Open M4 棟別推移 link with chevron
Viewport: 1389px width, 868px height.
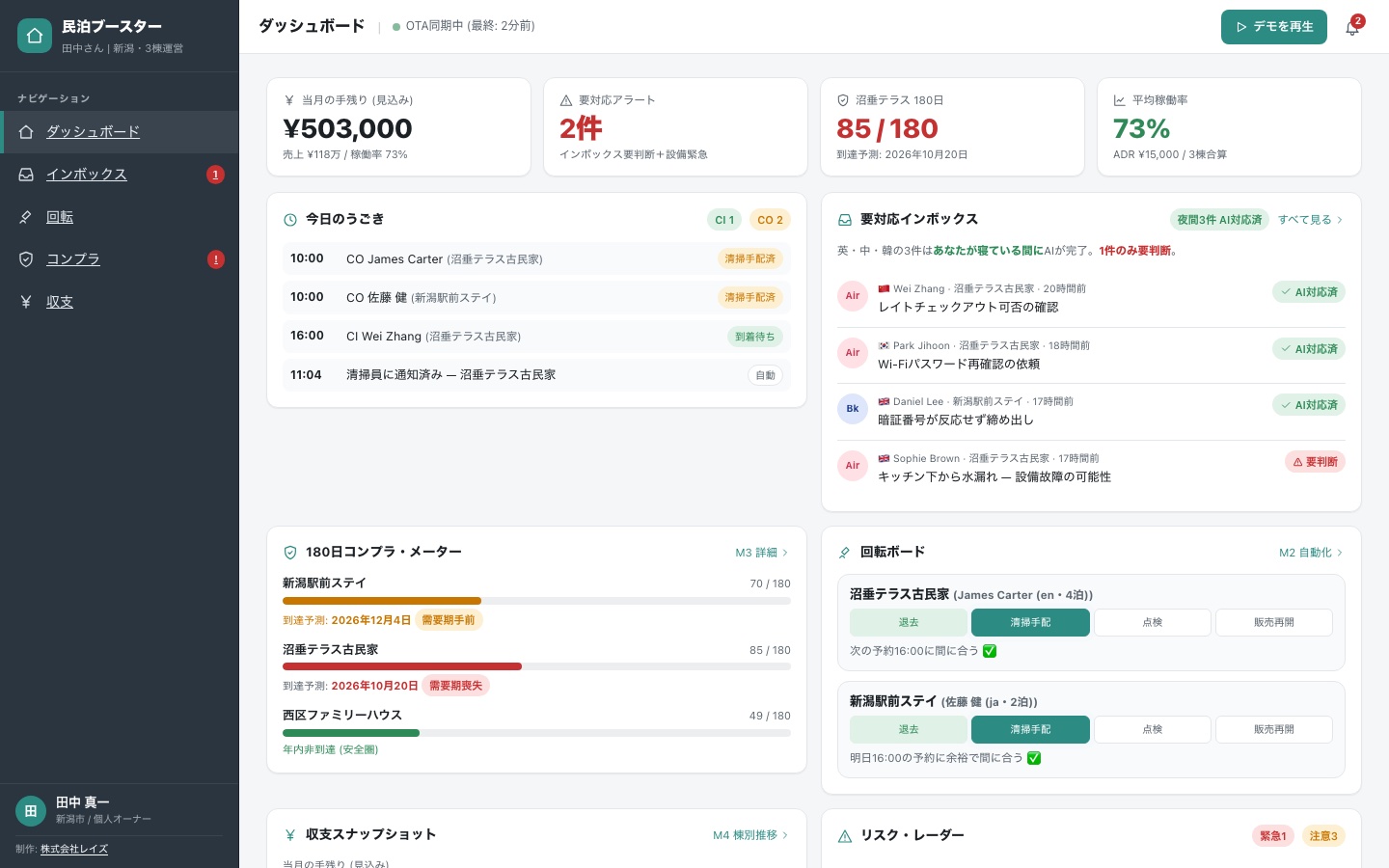coord(750,835)
